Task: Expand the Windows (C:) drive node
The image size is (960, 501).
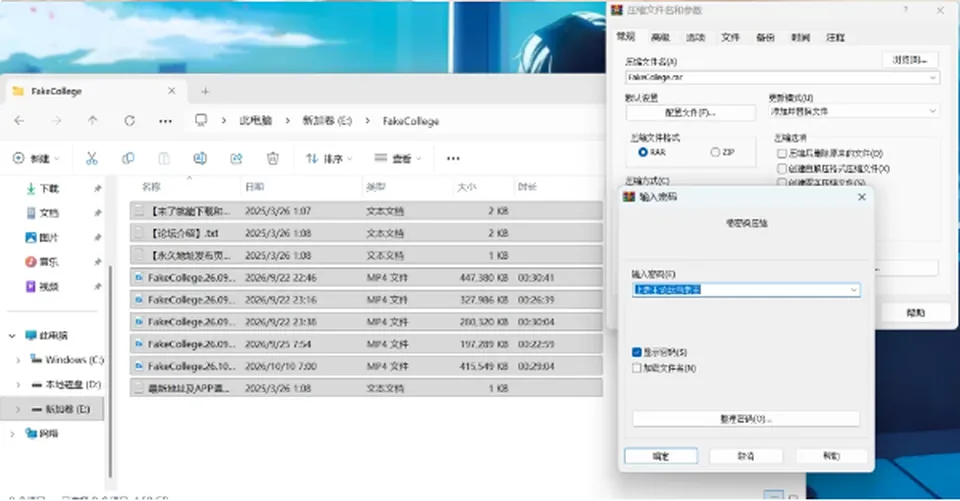Action: 18,360
